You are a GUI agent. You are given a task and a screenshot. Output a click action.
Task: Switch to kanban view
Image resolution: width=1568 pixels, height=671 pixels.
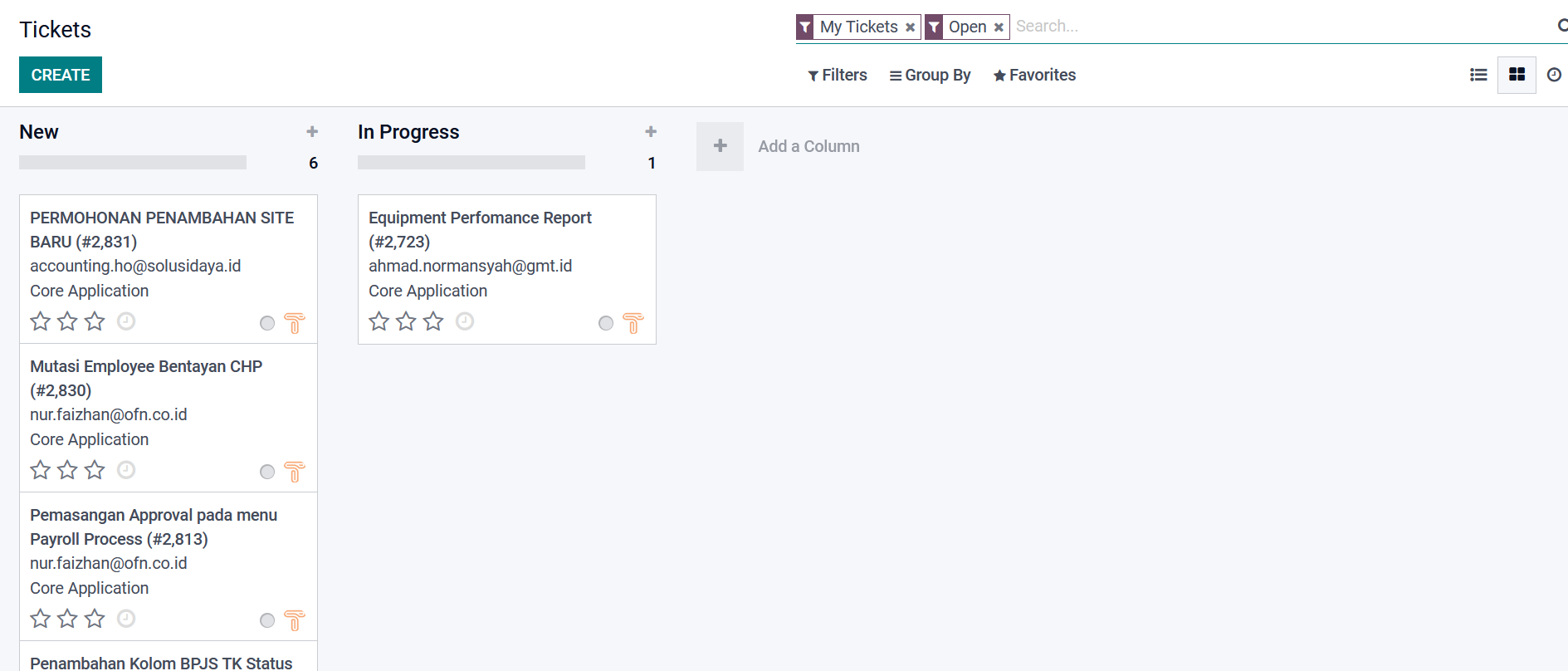[x=1517, y=75]
